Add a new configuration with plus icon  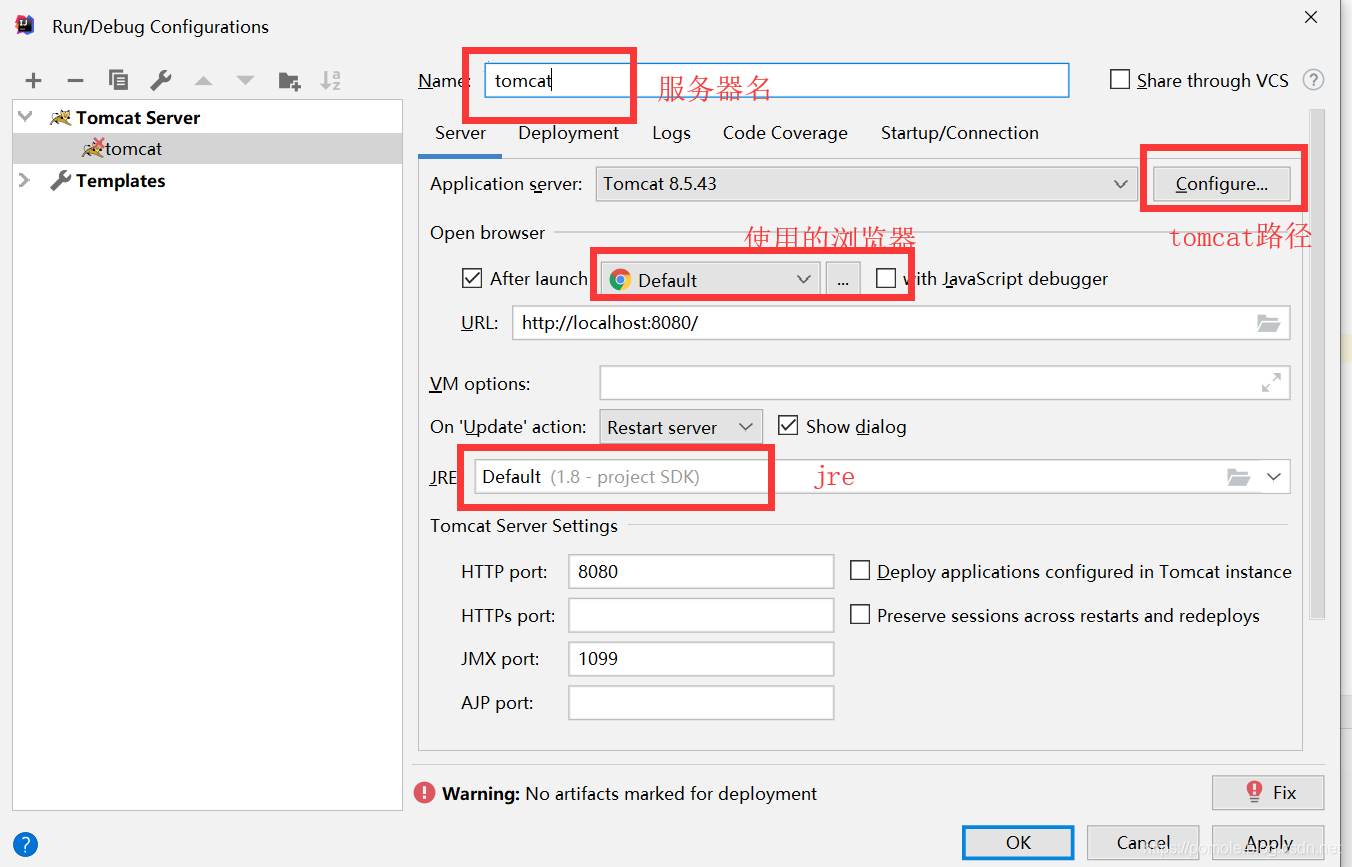[x=33, y=81]
